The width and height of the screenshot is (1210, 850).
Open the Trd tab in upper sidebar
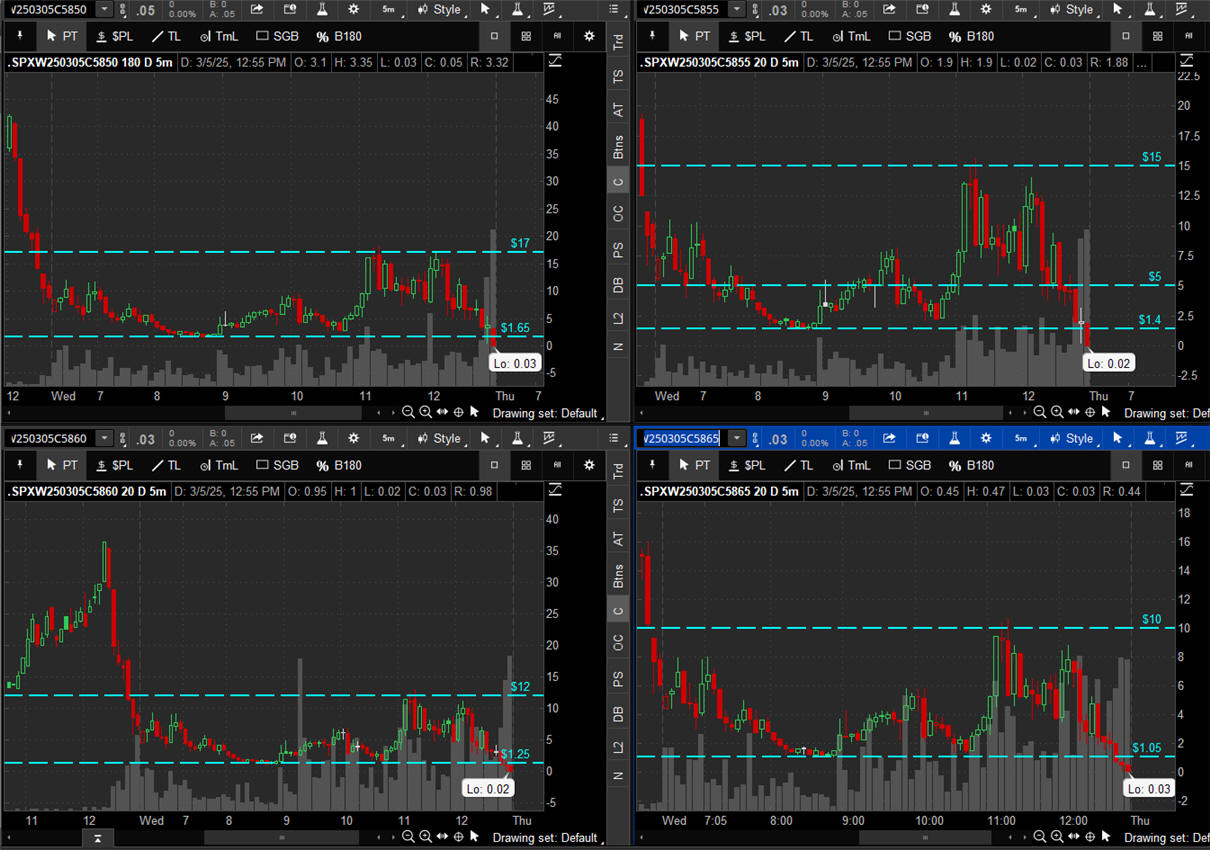click(x=618, y=41)
